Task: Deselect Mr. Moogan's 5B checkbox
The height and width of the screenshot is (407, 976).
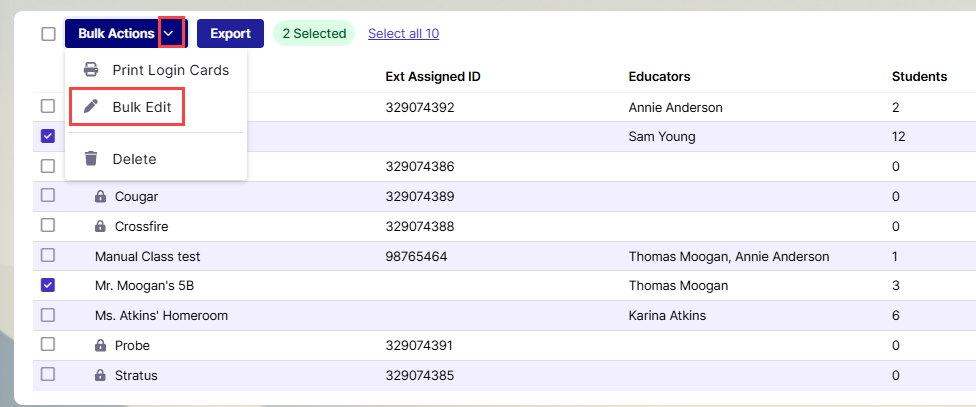Action: tap(48, 285)
